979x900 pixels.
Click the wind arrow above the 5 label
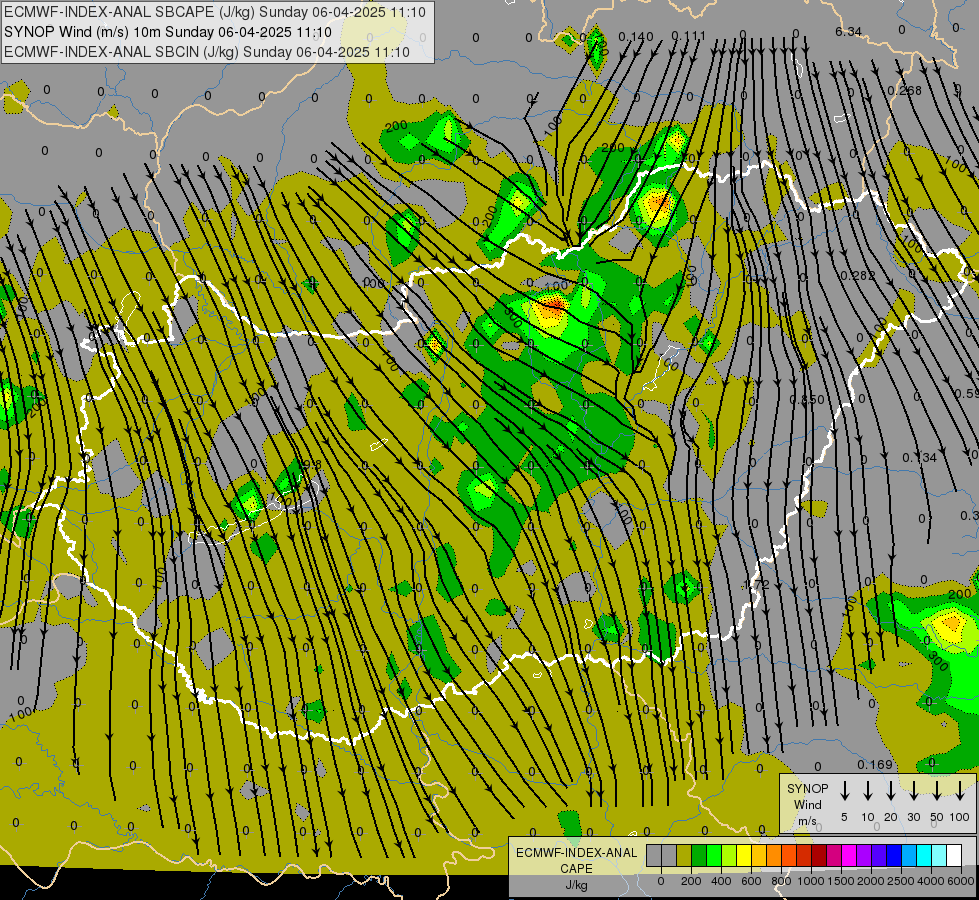(x=844, y=790)
